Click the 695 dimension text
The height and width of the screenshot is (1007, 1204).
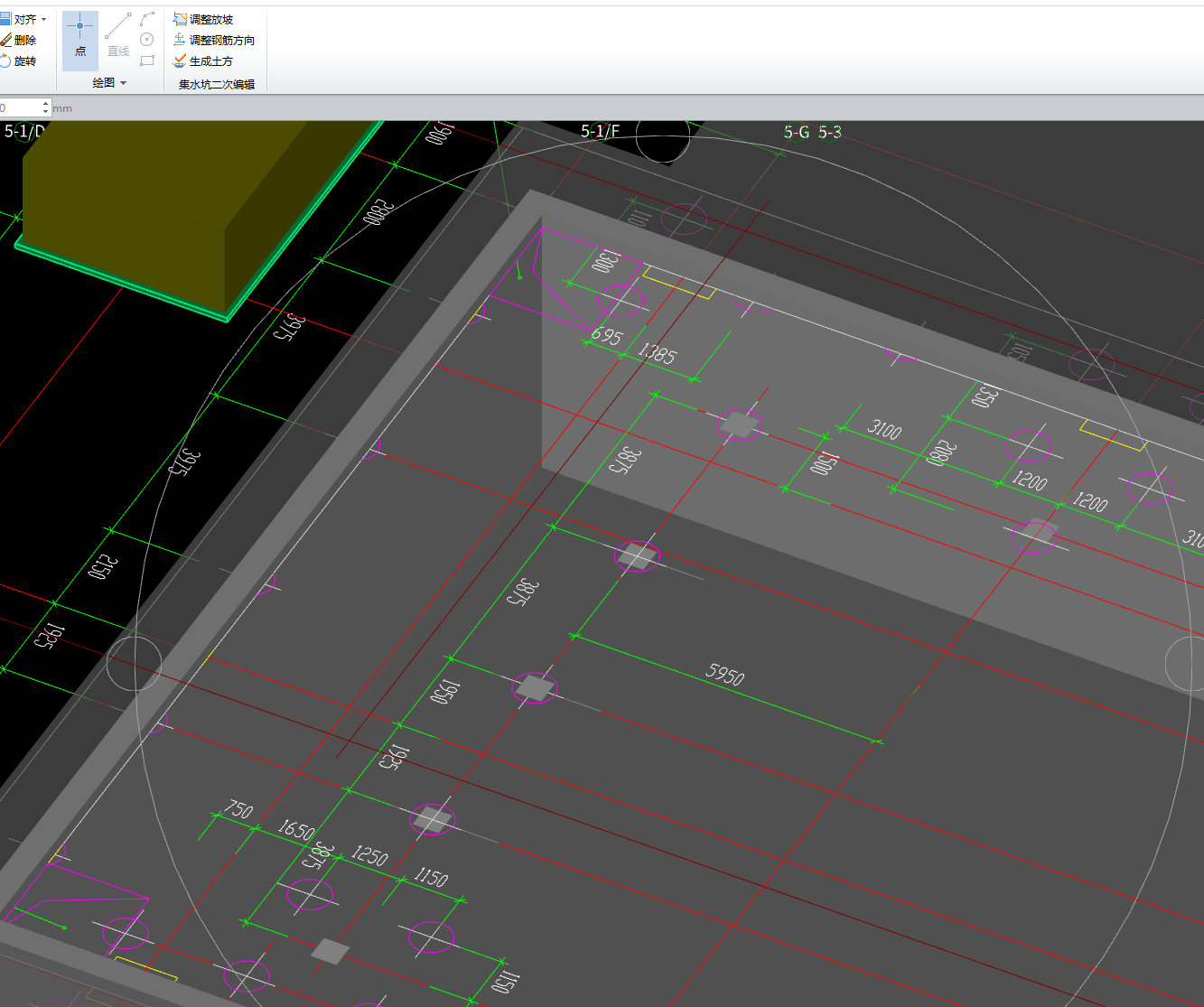pos(607,336)
